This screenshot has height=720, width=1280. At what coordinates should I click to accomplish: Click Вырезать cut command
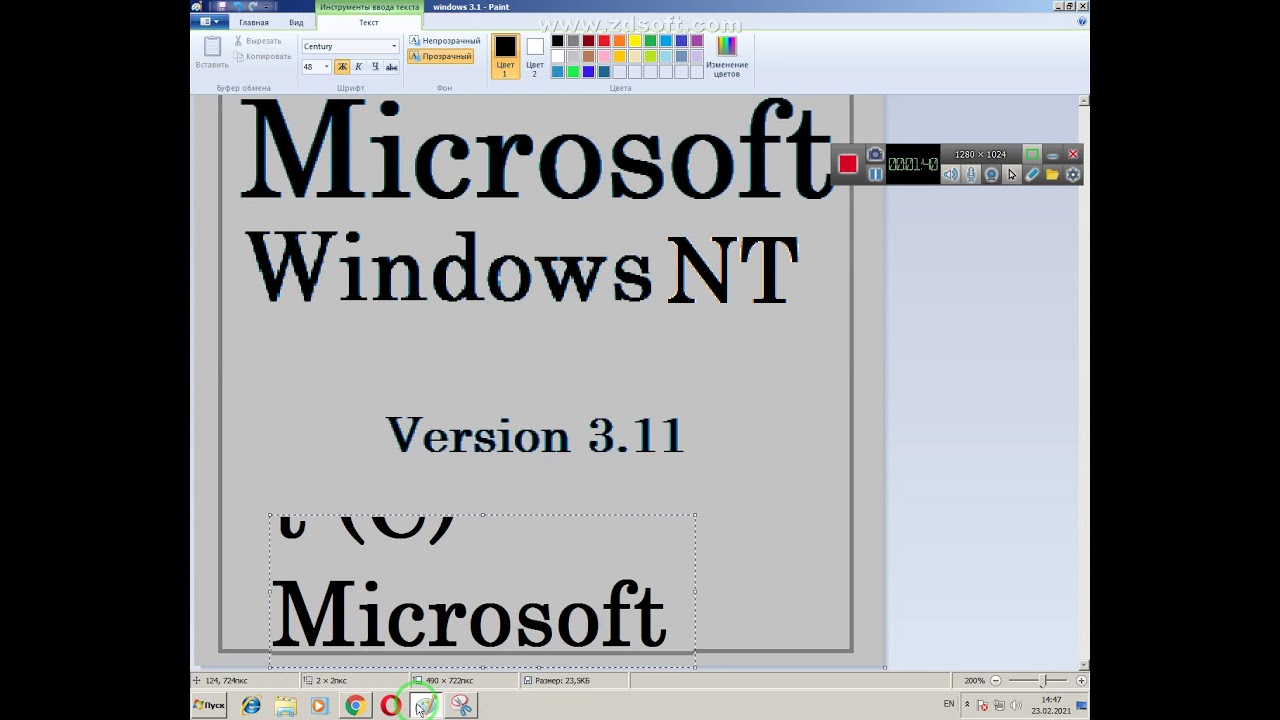point(258,41)
